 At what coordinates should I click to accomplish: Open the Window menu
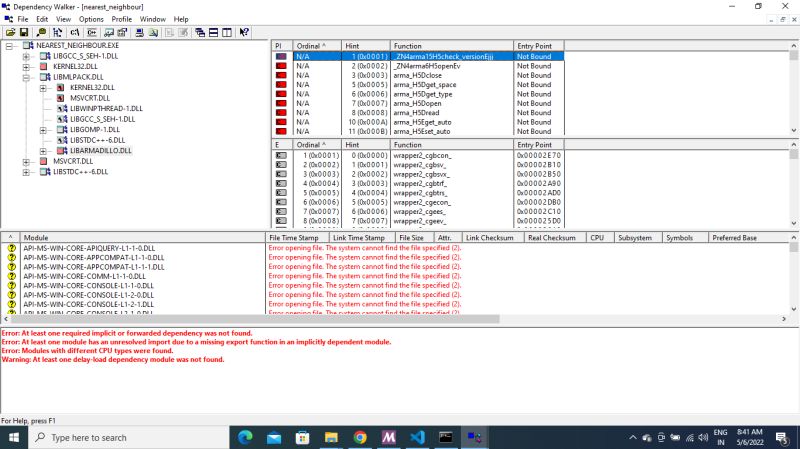[x=153, y=19]
